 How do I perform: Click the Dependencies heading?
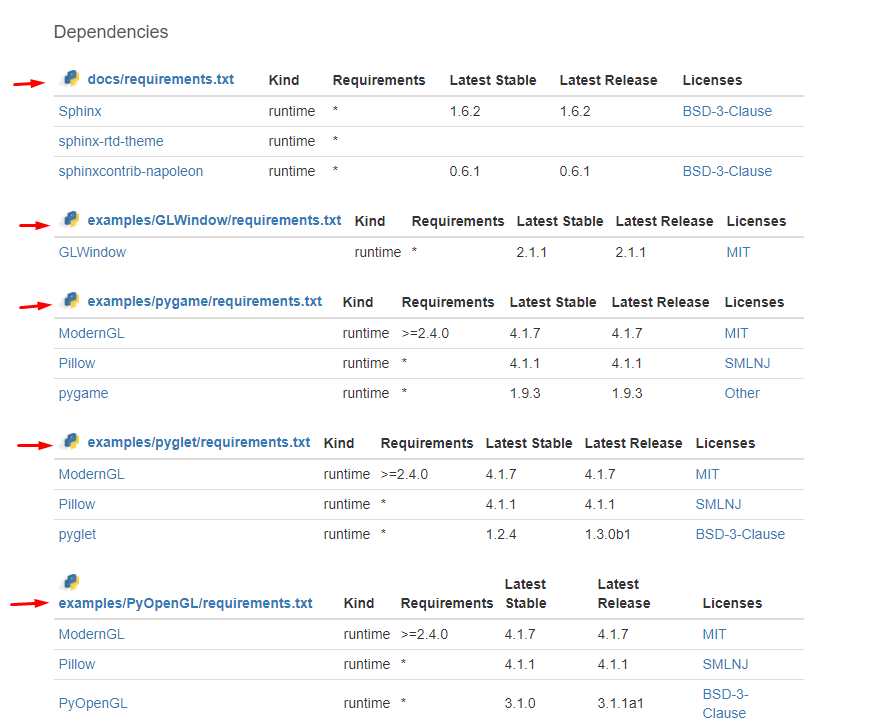pos(111,32)
